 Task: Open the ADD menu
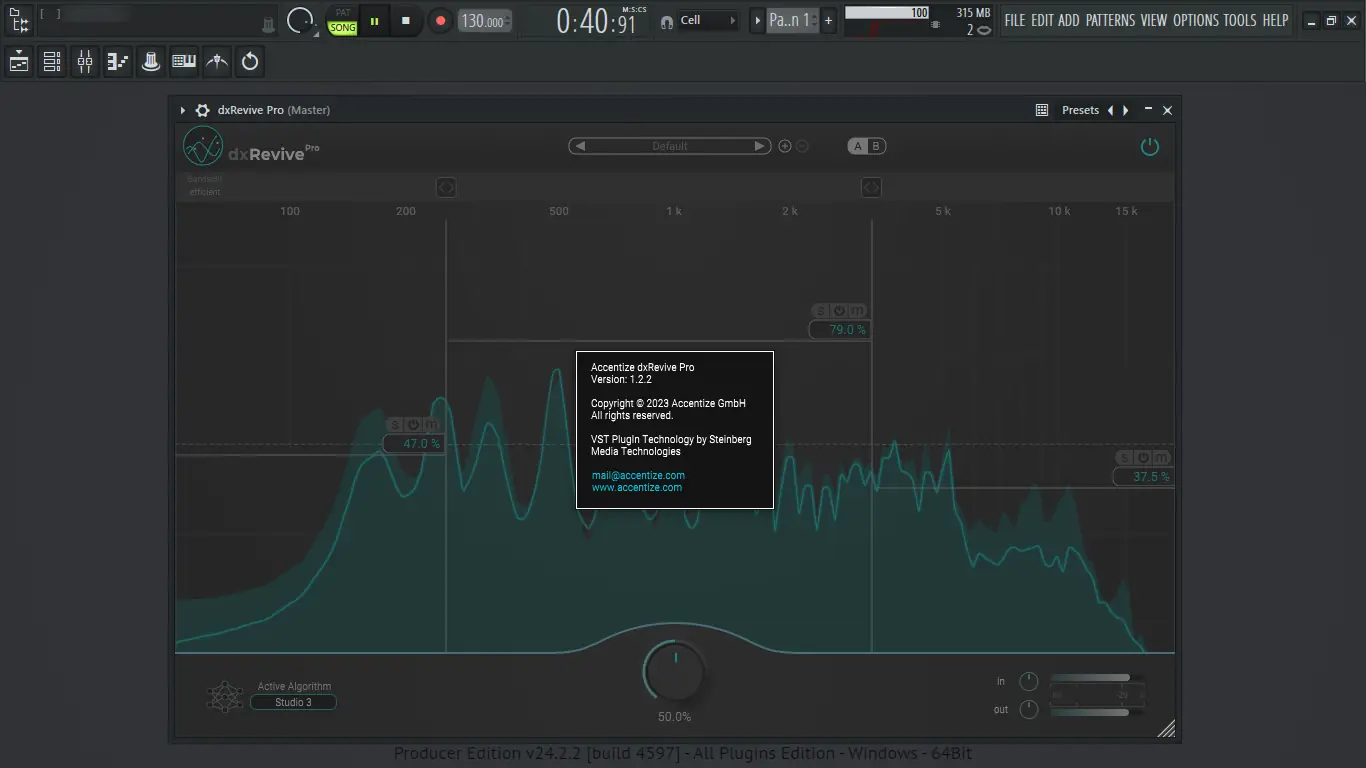1069,20
